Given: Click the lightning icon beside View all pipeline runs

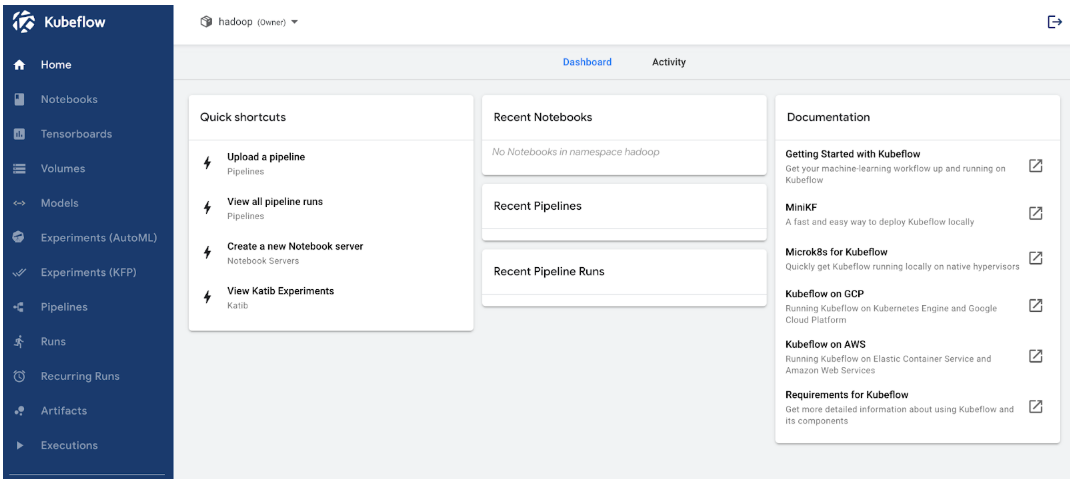Looking at the screenshot, I should (x=207, y=208).
